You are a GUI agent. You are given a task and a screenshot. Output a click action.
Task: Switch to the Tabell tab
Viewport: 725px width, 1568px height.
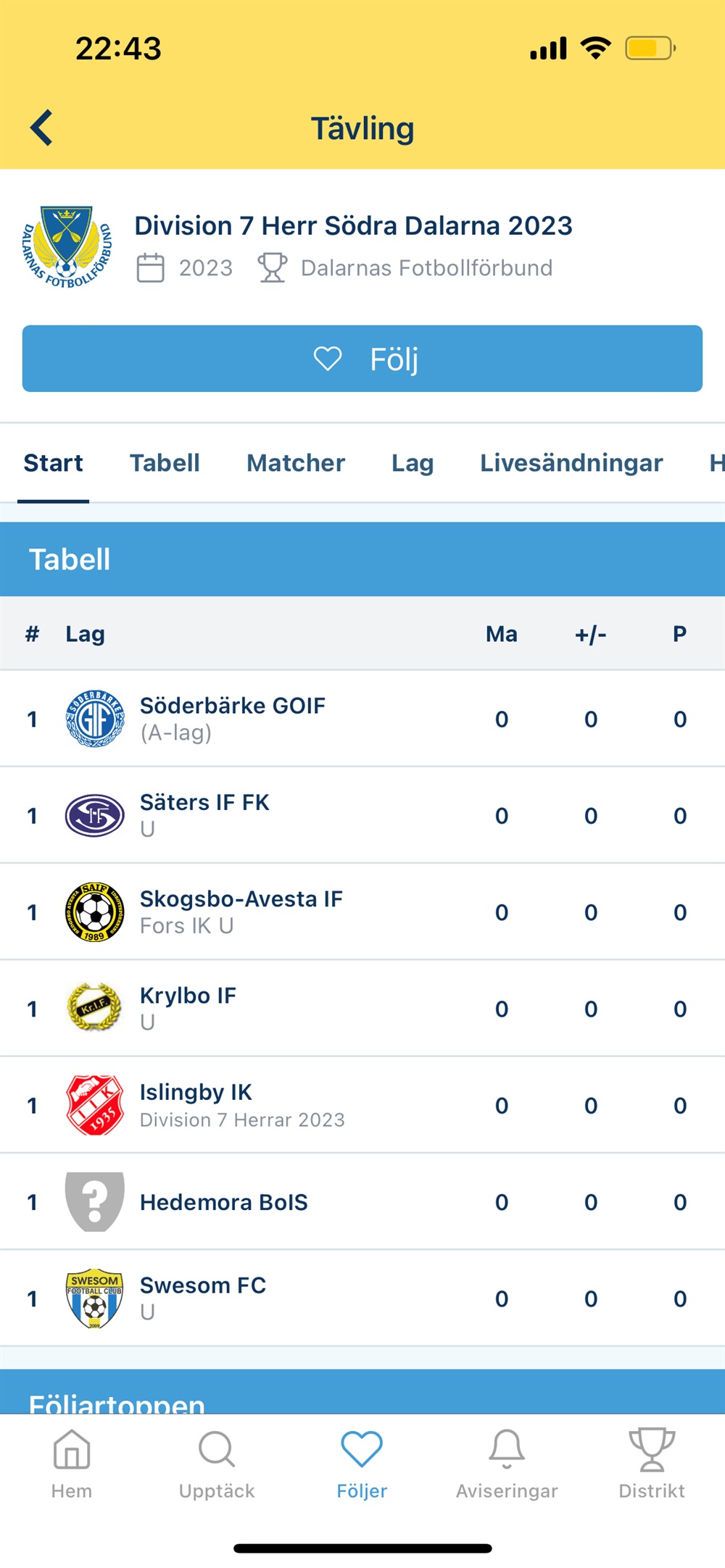pyautogui.click(x=165, y=463)
